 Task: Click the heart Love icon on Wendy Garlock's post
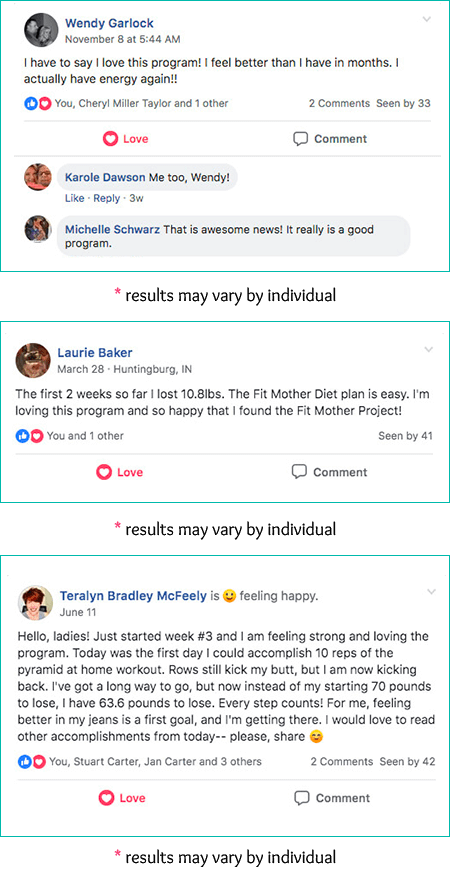[x=110, y=139]
